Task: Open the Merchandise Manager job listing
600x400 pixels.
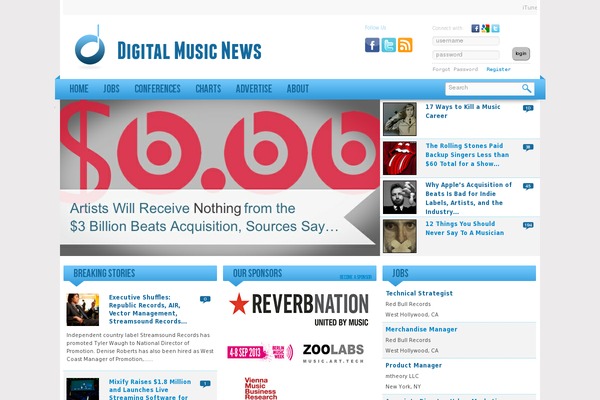Action: pyautogui.click(x=421, y=329)
